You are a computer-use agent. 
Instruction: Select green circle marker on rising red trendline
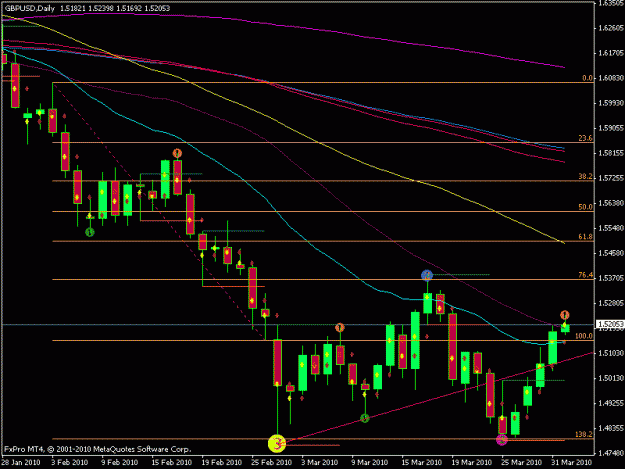click(365, 418)
